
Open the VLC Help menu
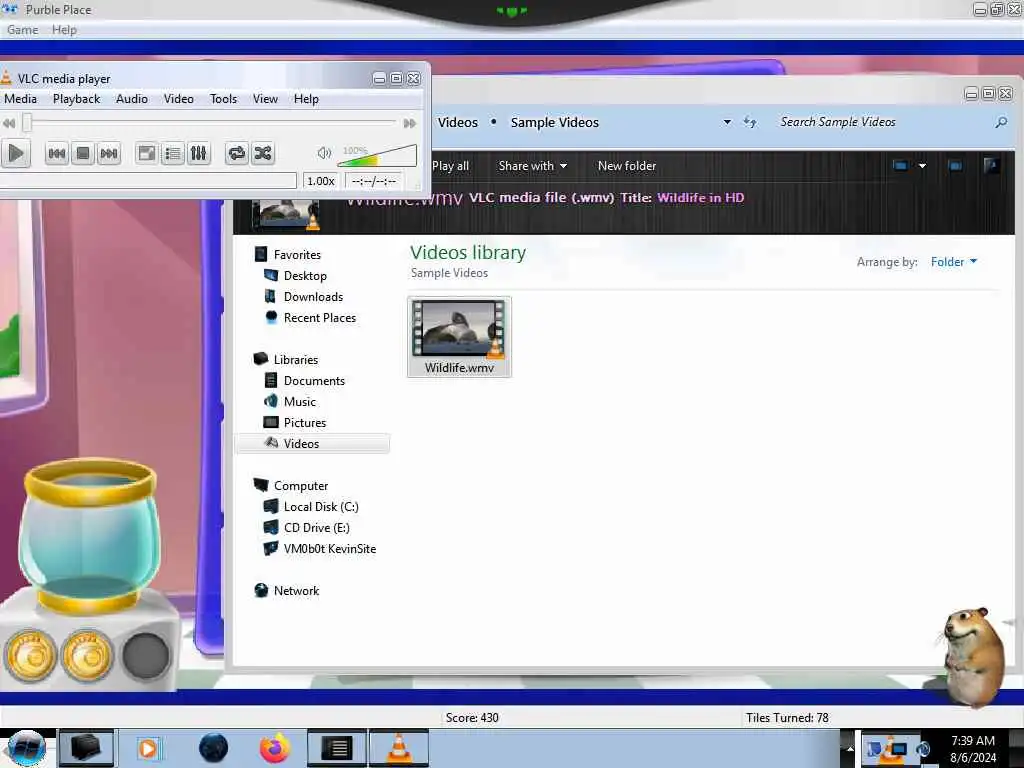(306, 99)
